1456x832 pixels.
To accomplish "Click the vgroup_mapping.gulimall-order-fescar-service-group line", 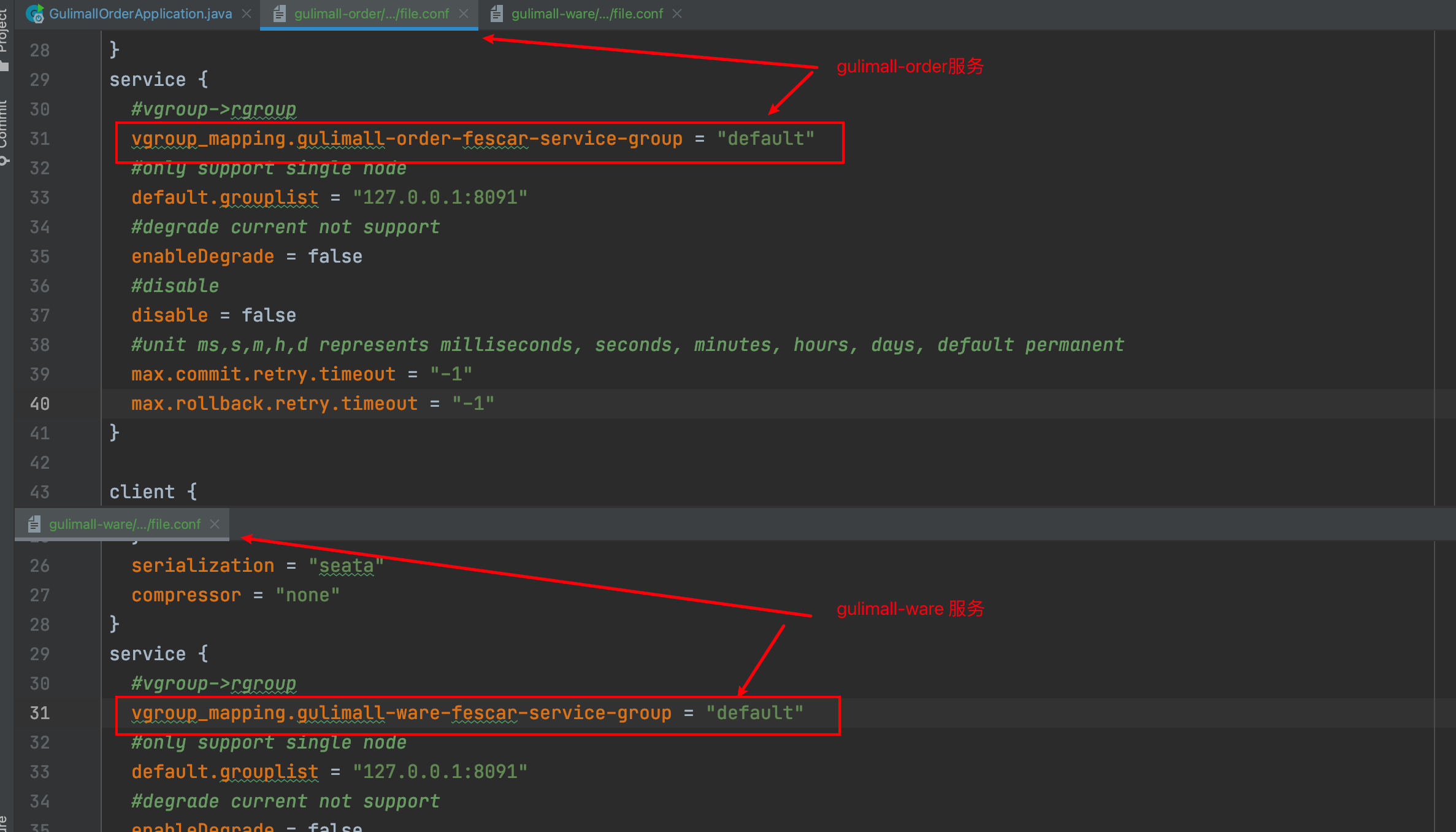I will [x=473, y=139].
